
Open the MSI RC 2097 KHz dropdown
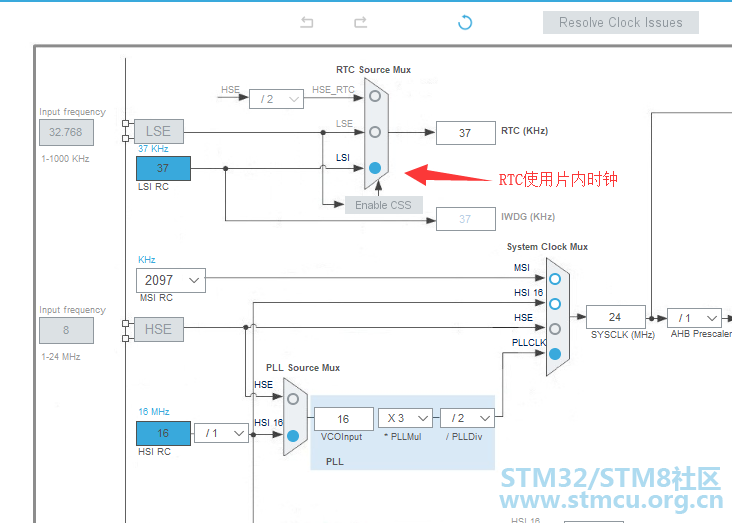tap(171, 280)
